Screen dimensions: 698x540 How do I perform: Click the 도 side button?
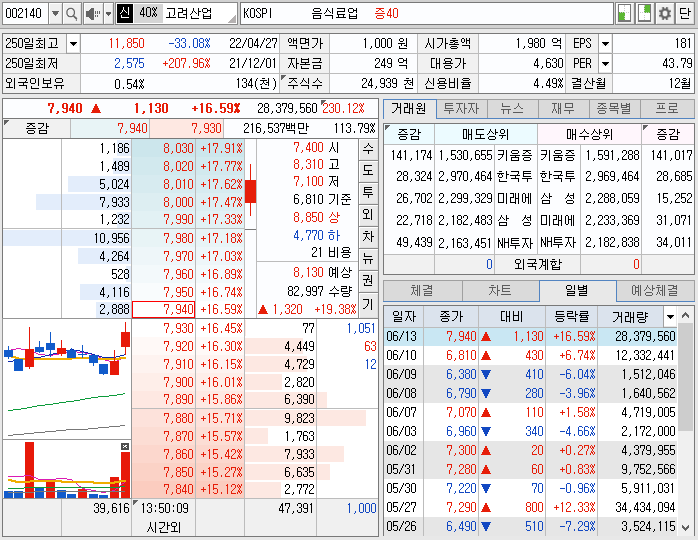(368, 171)
